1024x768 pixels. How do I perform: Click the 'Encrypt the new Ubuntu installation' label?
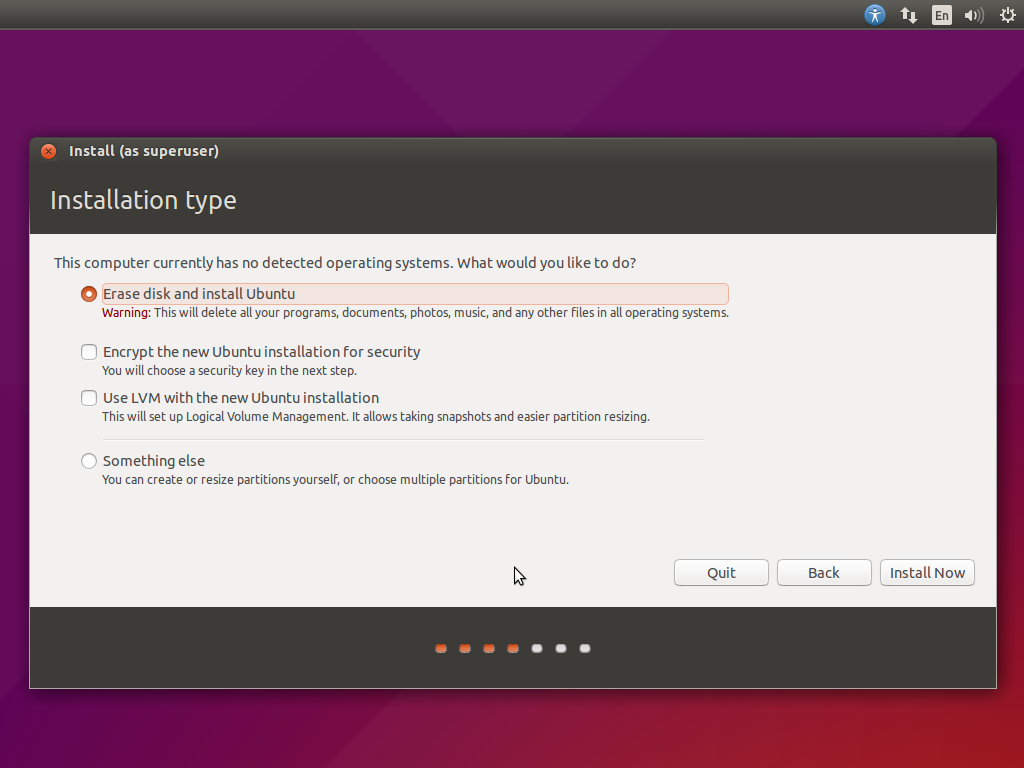point(261,352)
